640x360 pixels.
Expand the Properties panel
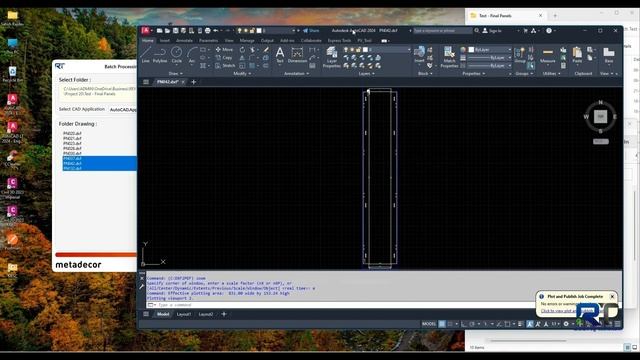(473, 73)
